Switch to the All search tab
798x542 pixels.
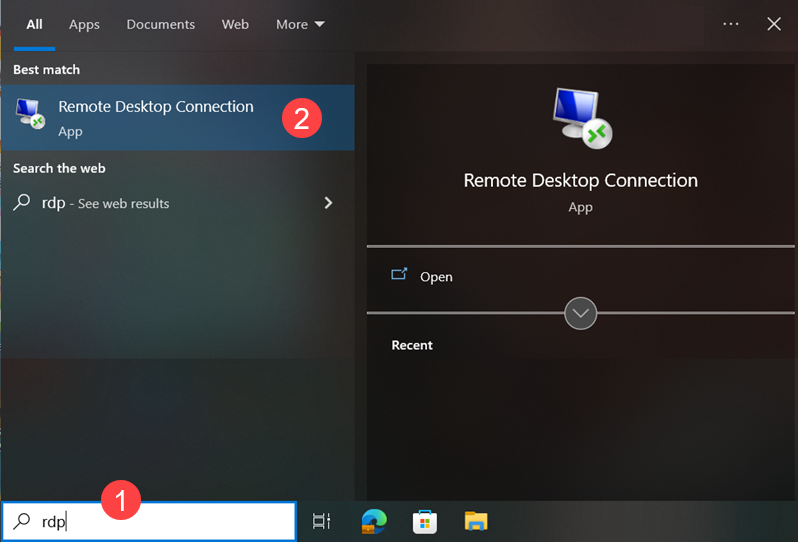tap(34, 24)
